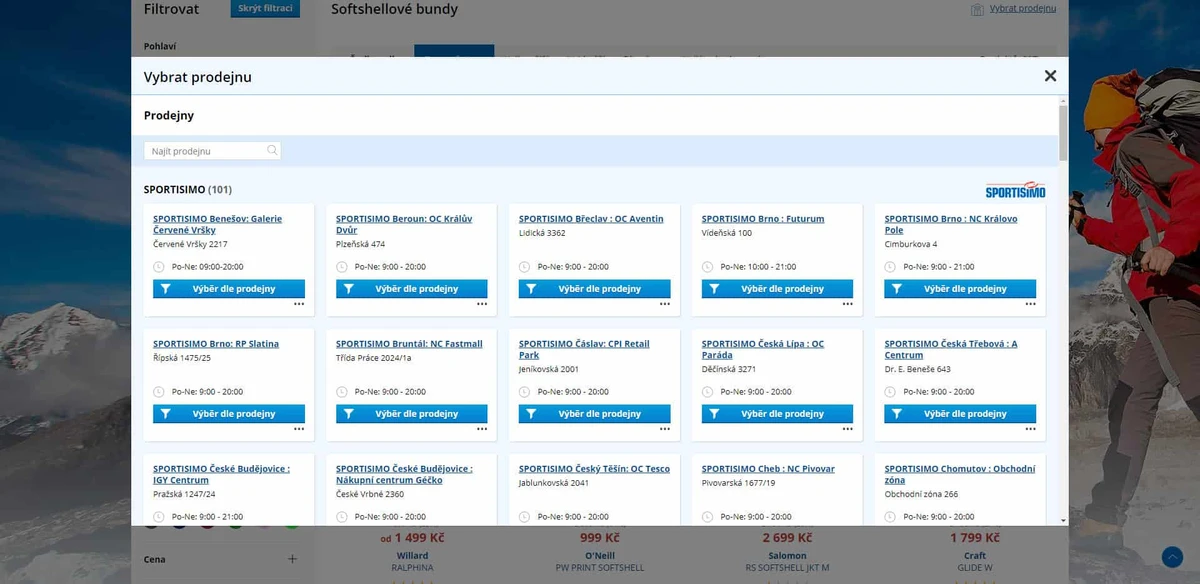Open the more options dots for Bruntál store

[482, 429]
